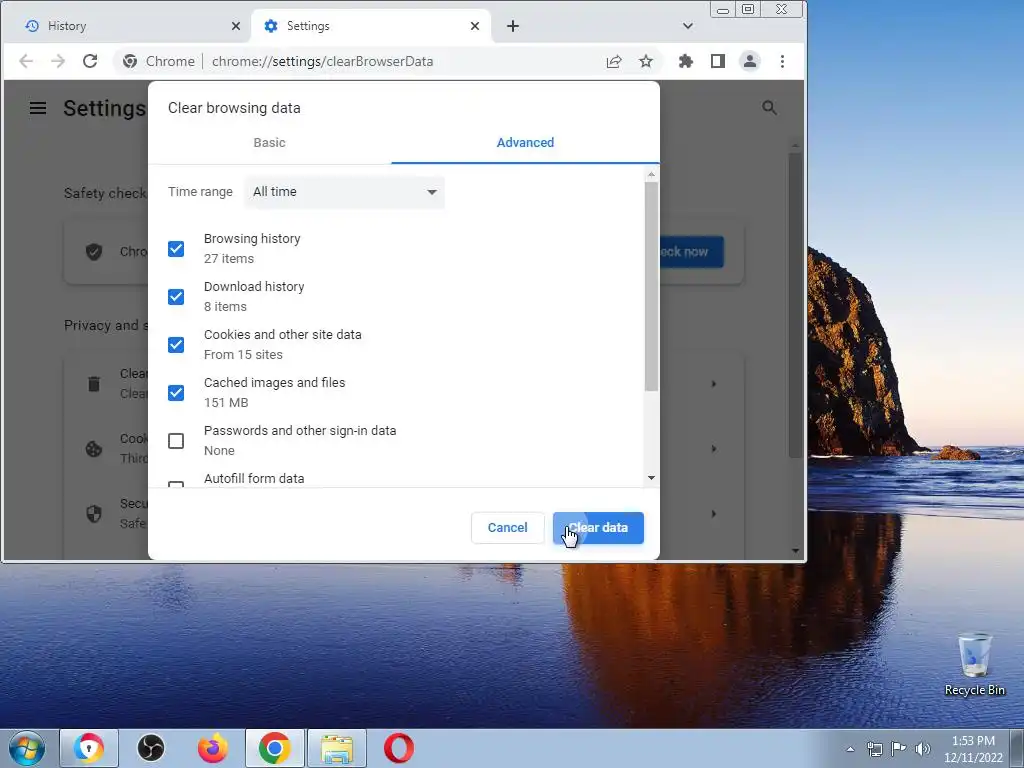Open the Extensions puzzle icon
Viewport: 1024px width, 768px height.
tap(686, 61)
